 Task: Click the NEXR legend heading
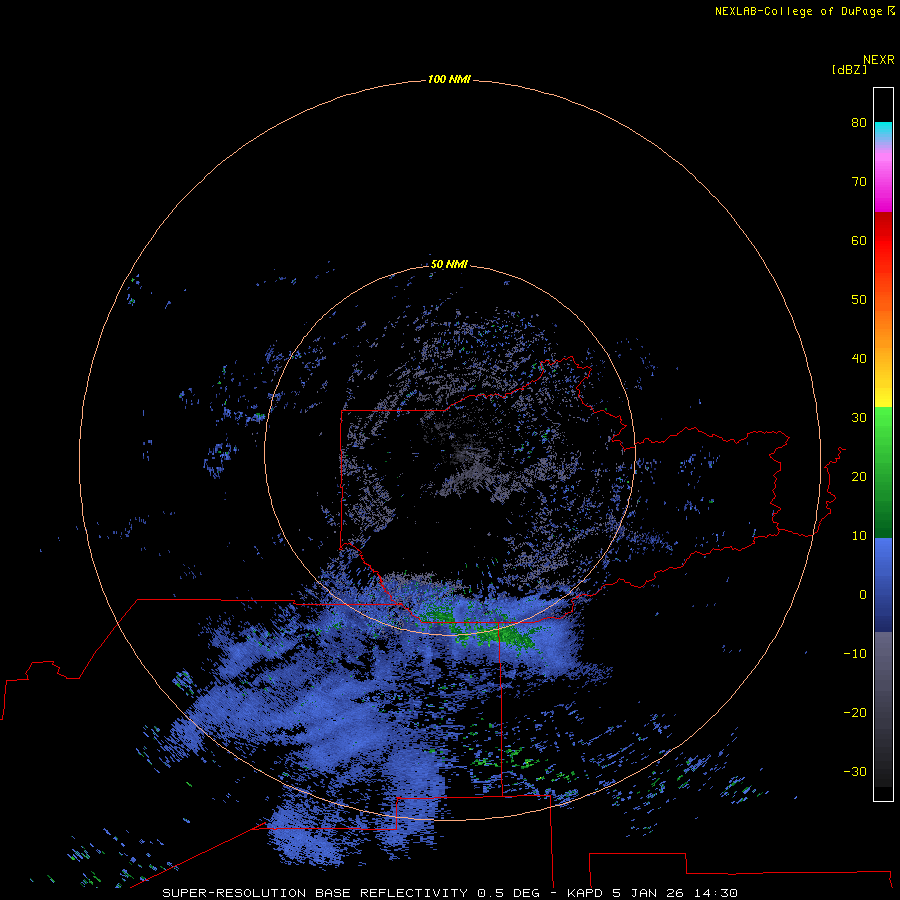tap(879, 60)
